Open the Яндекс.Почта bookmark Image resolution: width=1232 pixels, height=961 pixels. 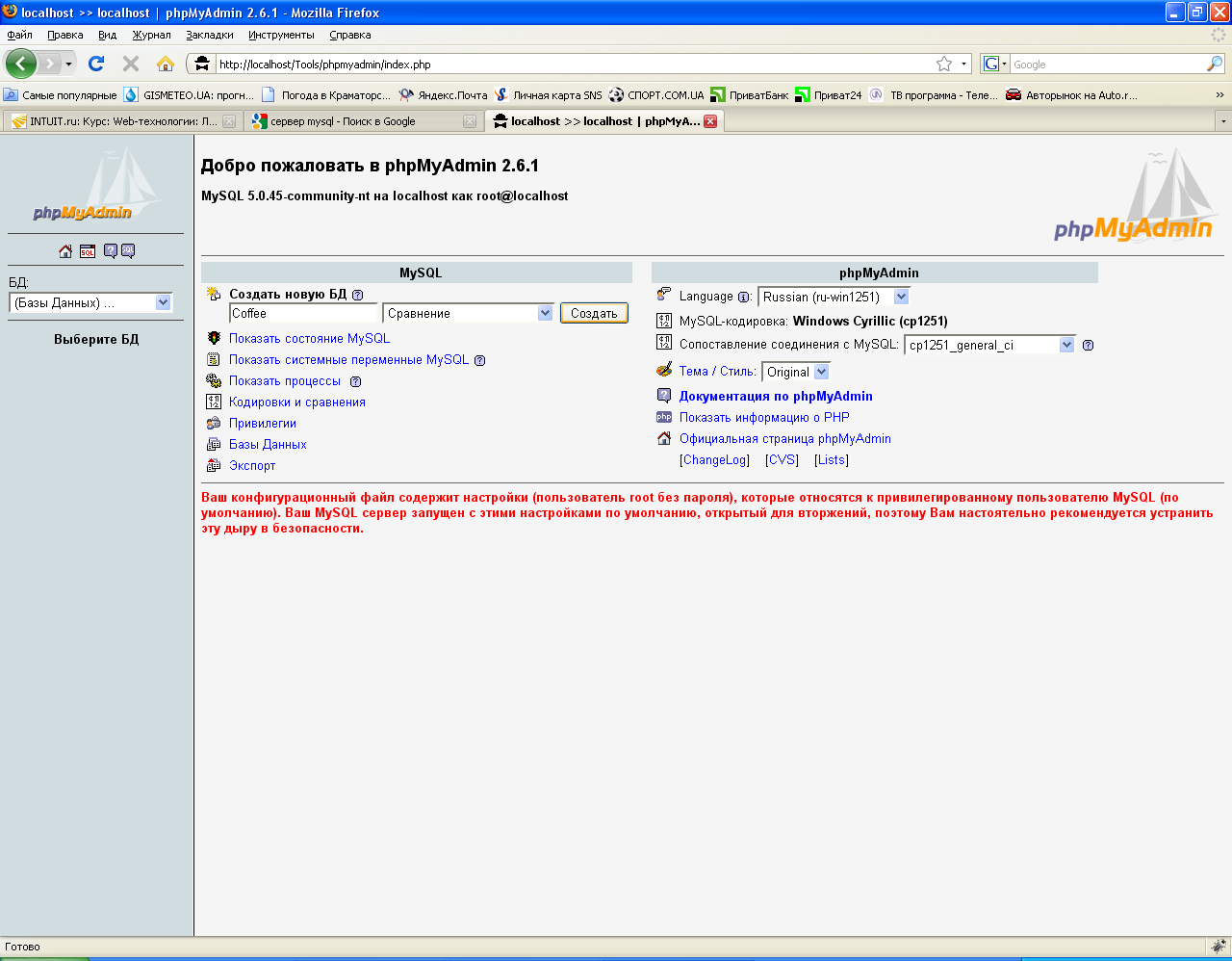[444, 94]
